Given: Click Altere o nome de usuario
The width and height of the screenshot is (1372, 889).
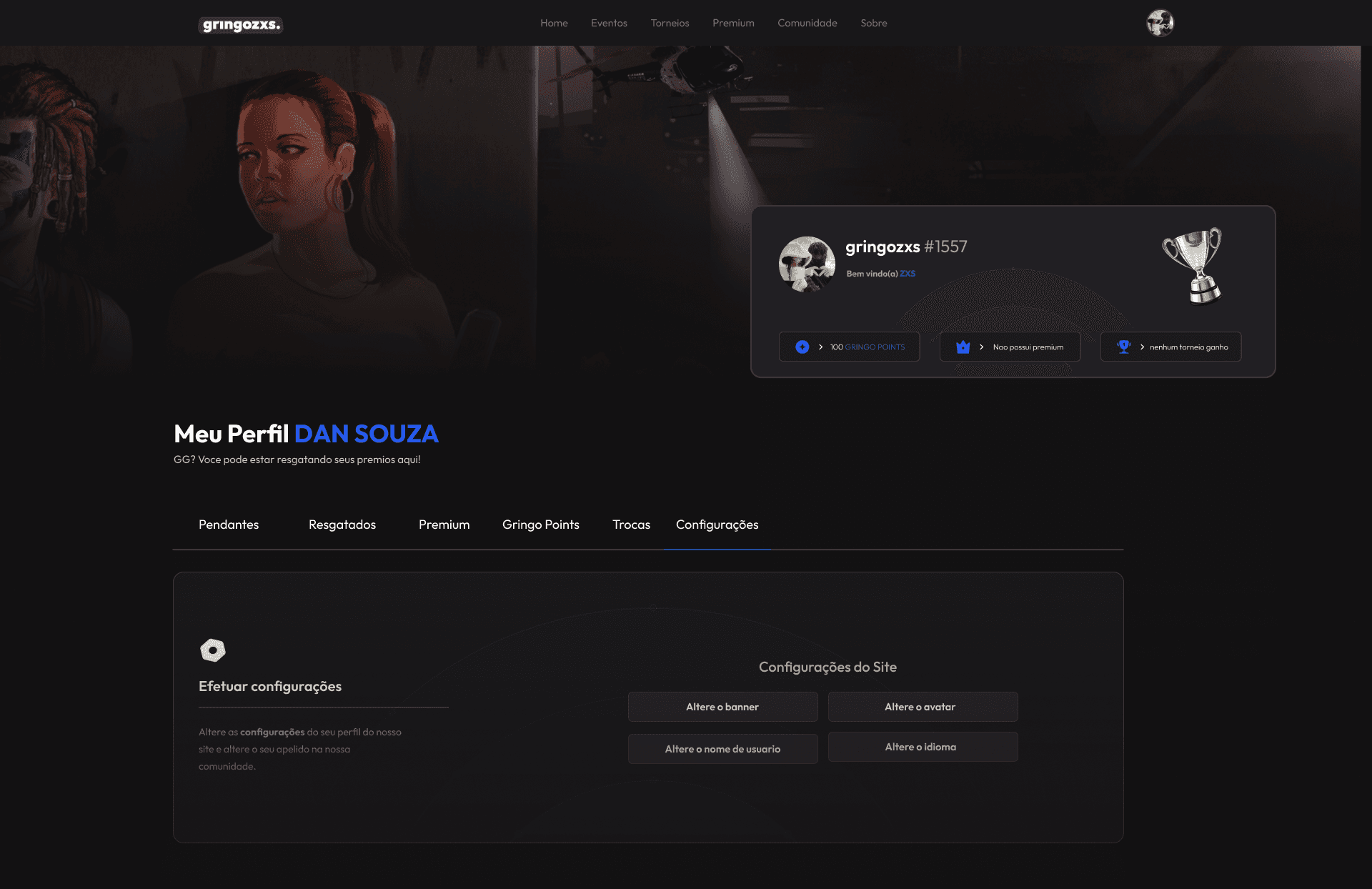Looking at the screenshot, I should click(x=722, y=749).
